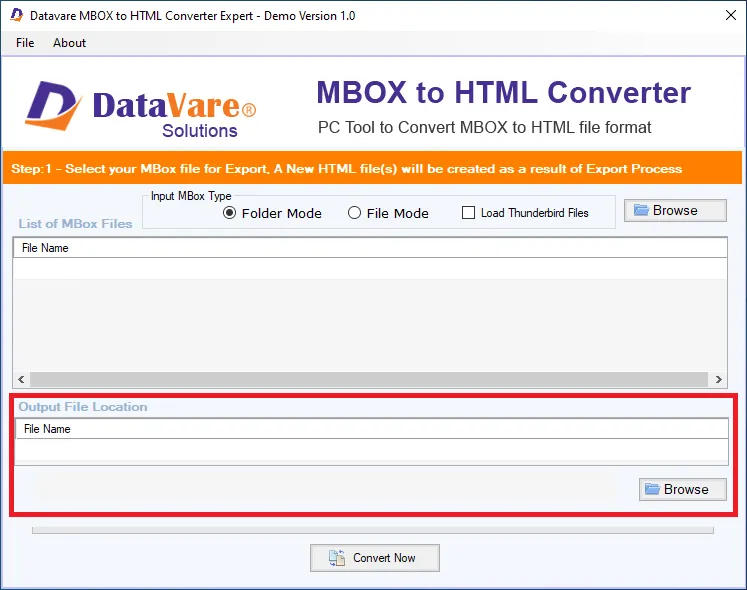
Task: Click List of MBox Files label
Action: [x=75, y=224]
